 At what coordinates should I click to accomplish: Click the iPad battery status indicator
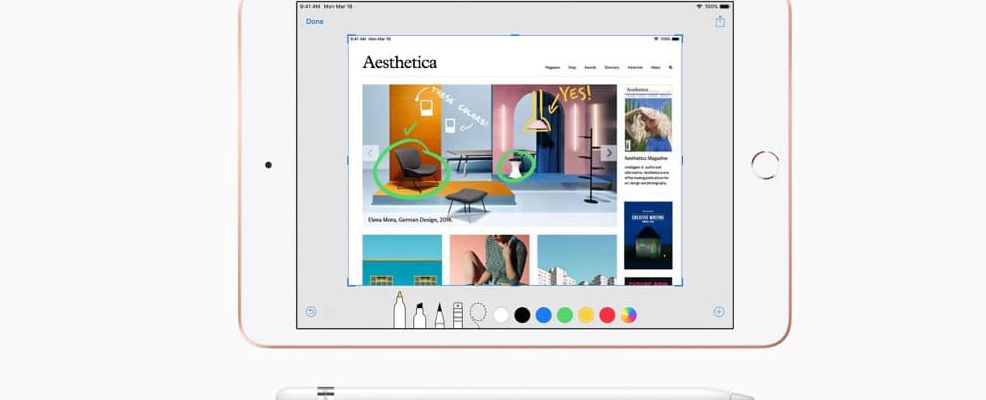pos(725,6)
